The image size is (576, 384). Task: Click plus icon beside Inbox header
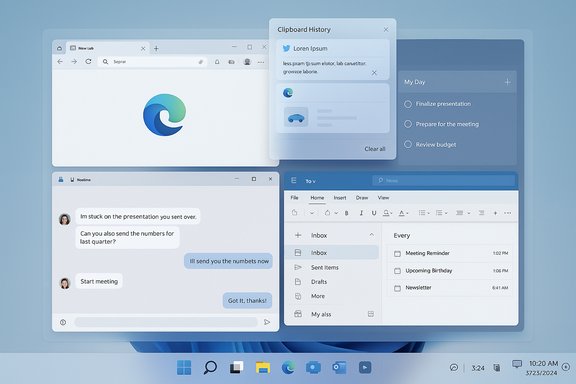coord(298,235)
